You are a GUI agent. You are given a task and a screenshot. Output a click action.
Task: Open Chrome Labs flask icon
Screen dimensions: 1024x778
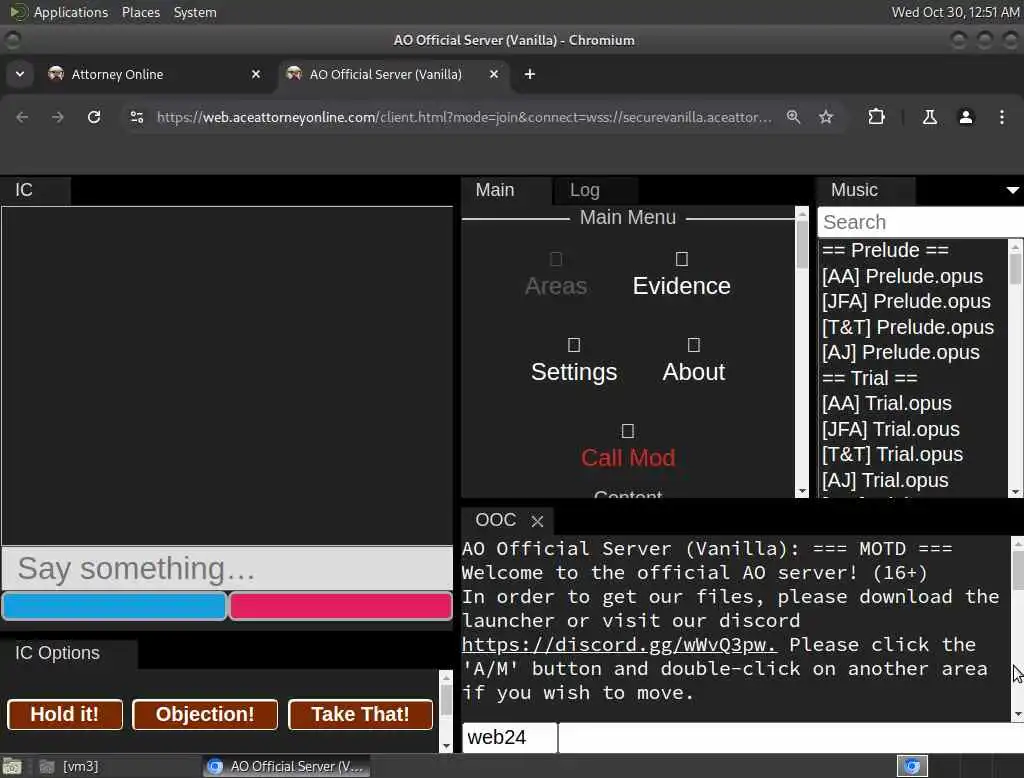[929, 117]
